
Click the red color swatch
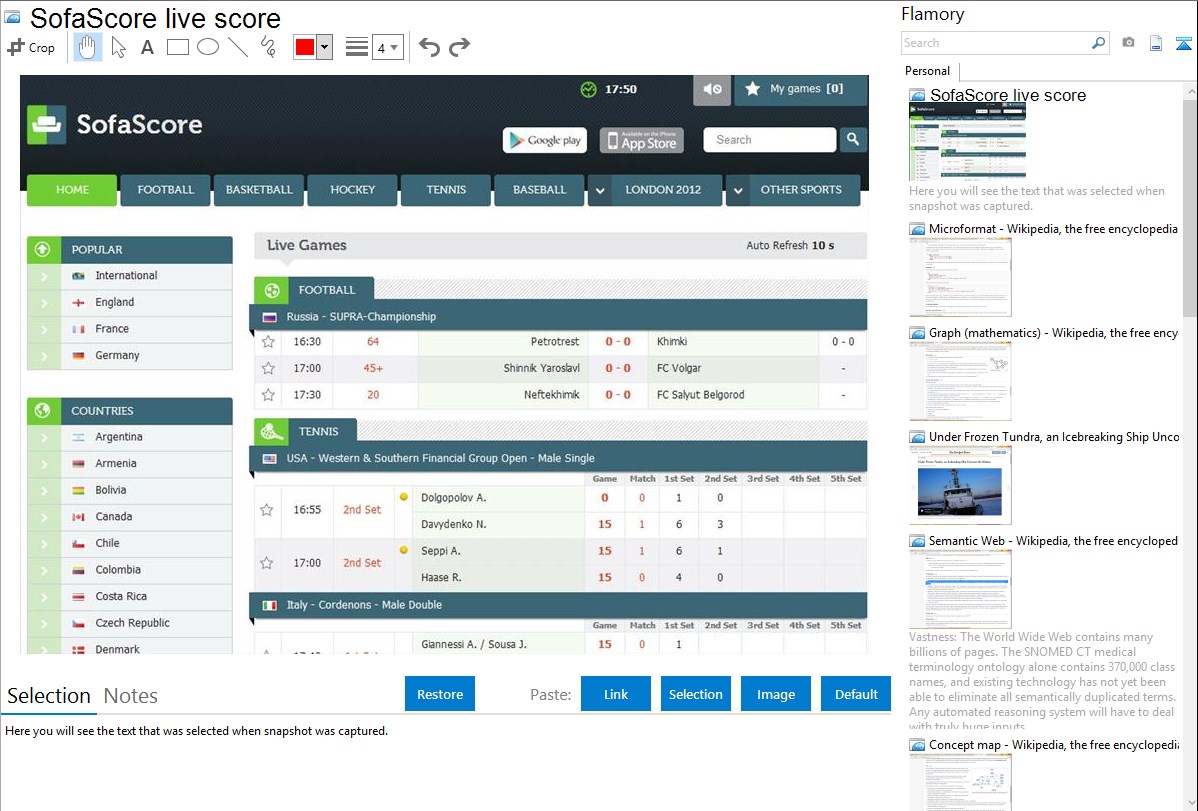tap(305, 47)
